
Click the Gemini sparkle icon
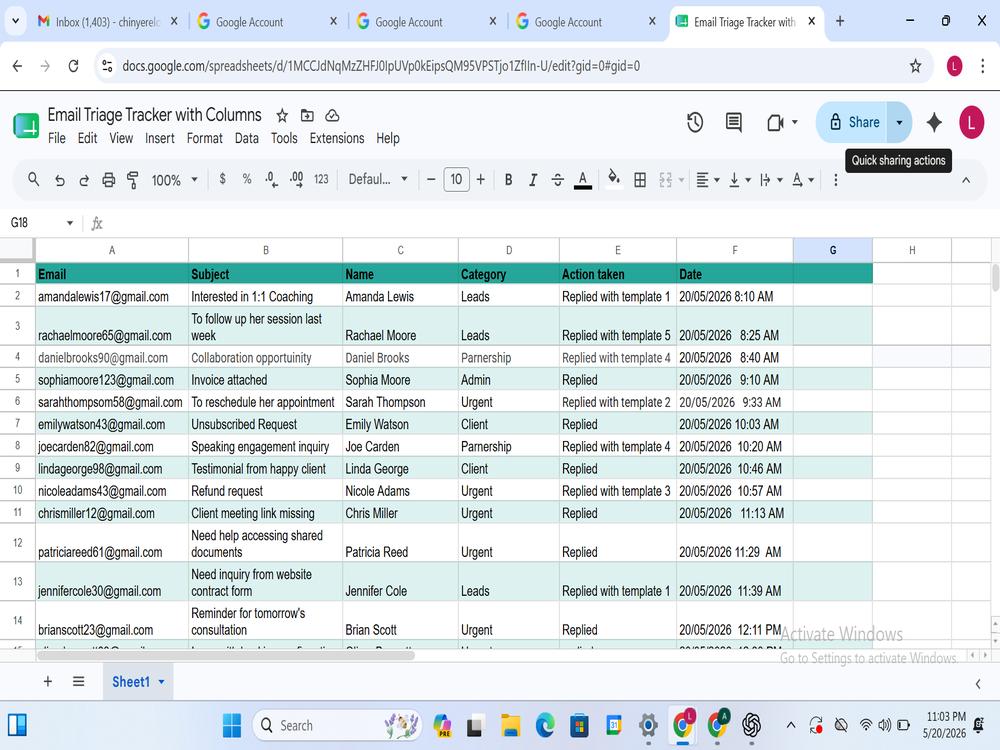coord(934,122)
